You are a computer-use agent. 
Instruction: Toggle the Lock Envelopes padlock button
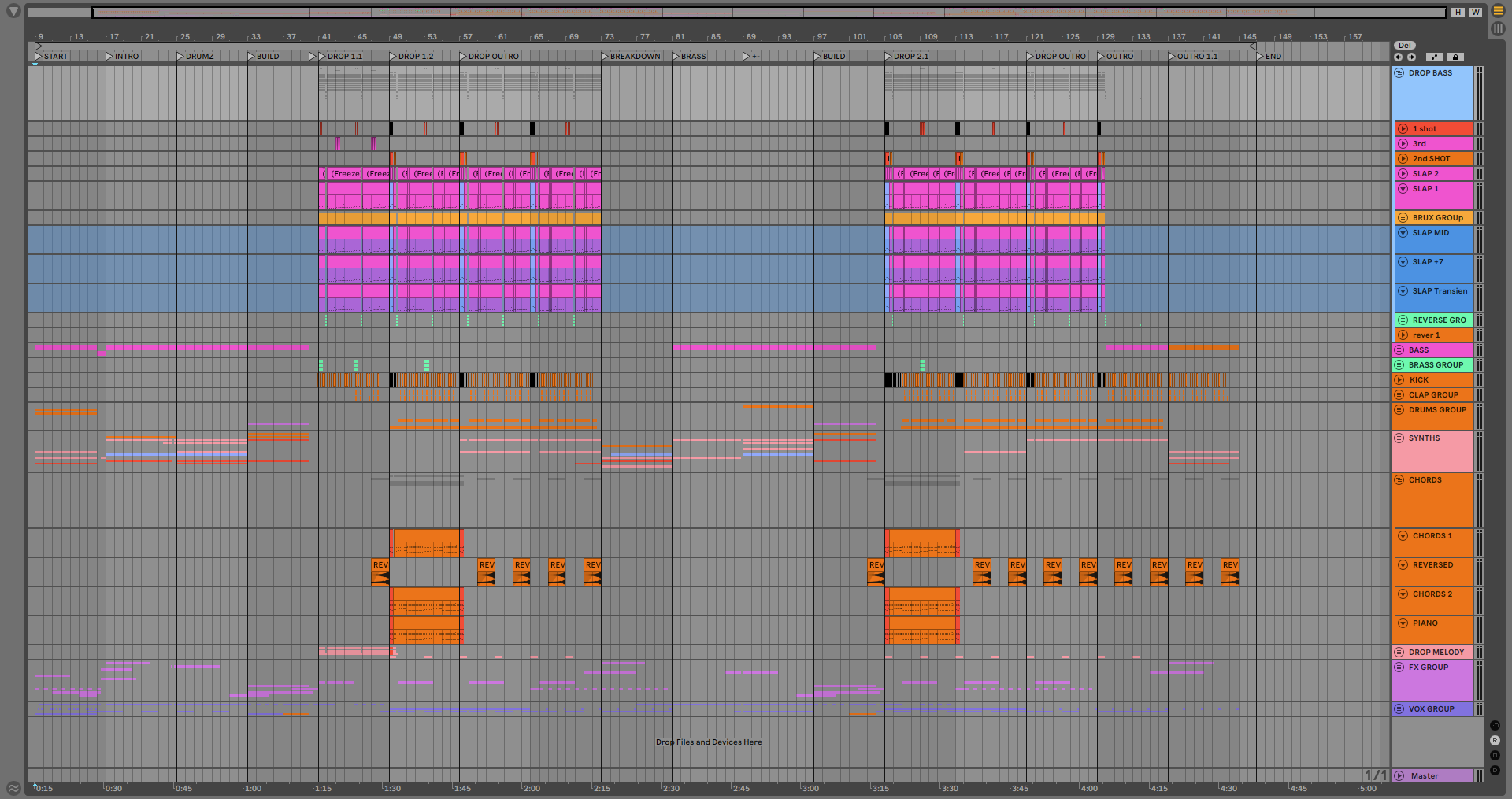point(1455,57)
